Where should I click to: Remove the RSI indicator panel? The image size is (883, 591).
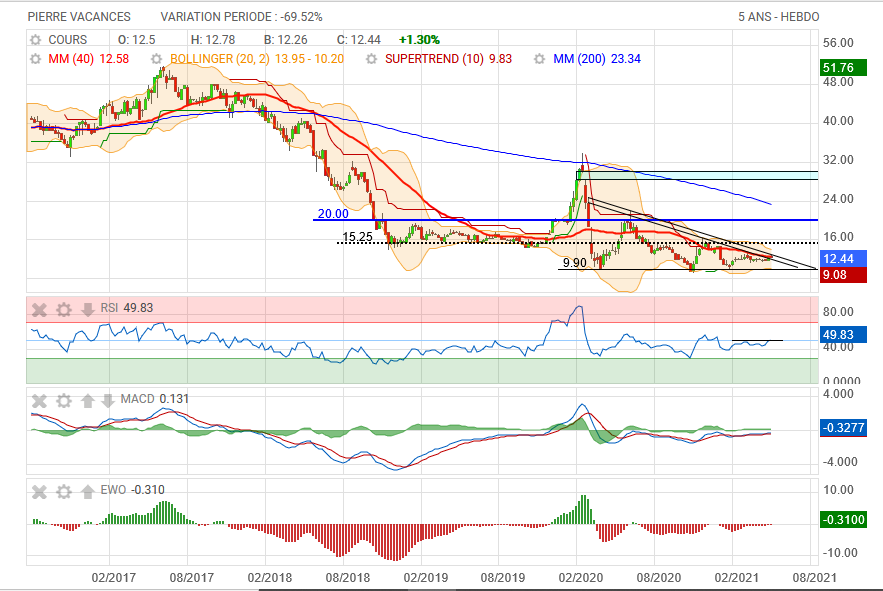(x=39, y=309)
